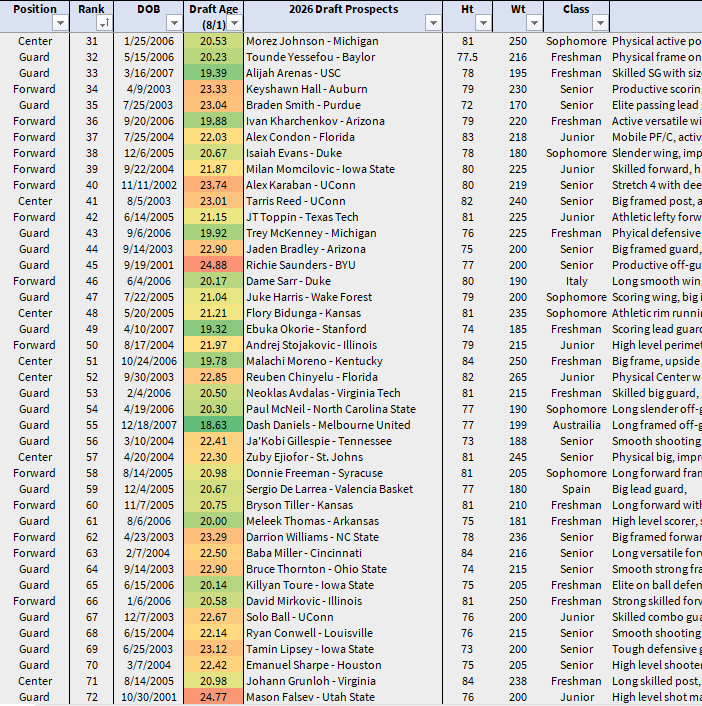Select the DOB header cell
Image resolution: width=702 pixels, height=706 pixels.
tap(149, 16)
